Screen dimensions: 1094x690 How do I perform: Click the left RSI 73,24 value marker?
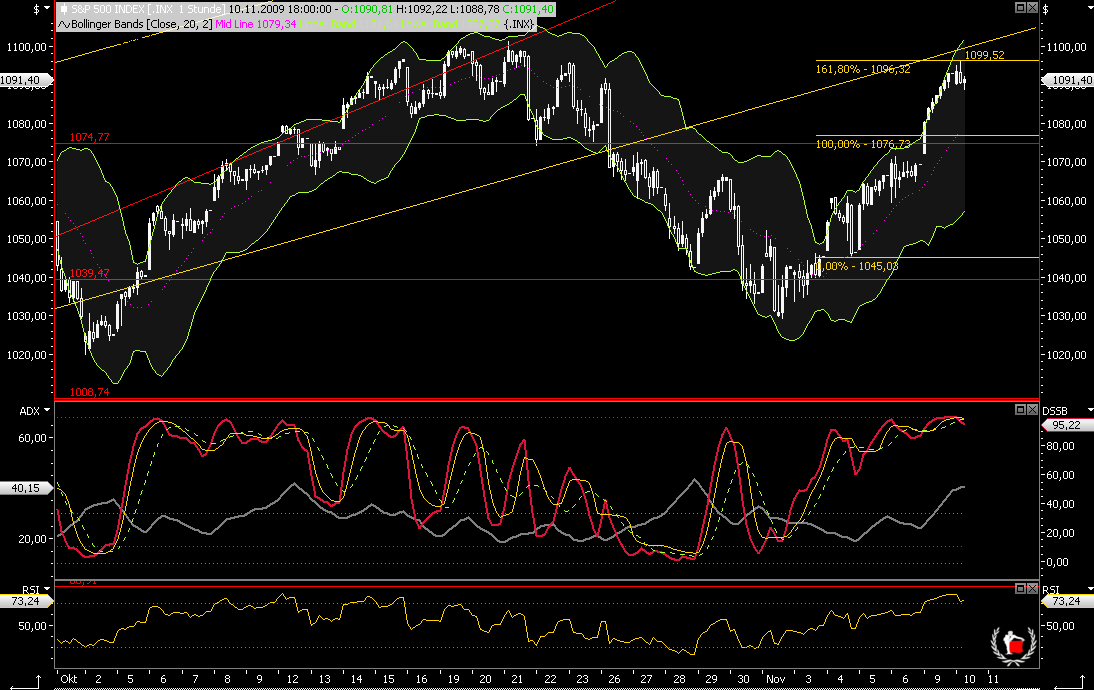26,601
